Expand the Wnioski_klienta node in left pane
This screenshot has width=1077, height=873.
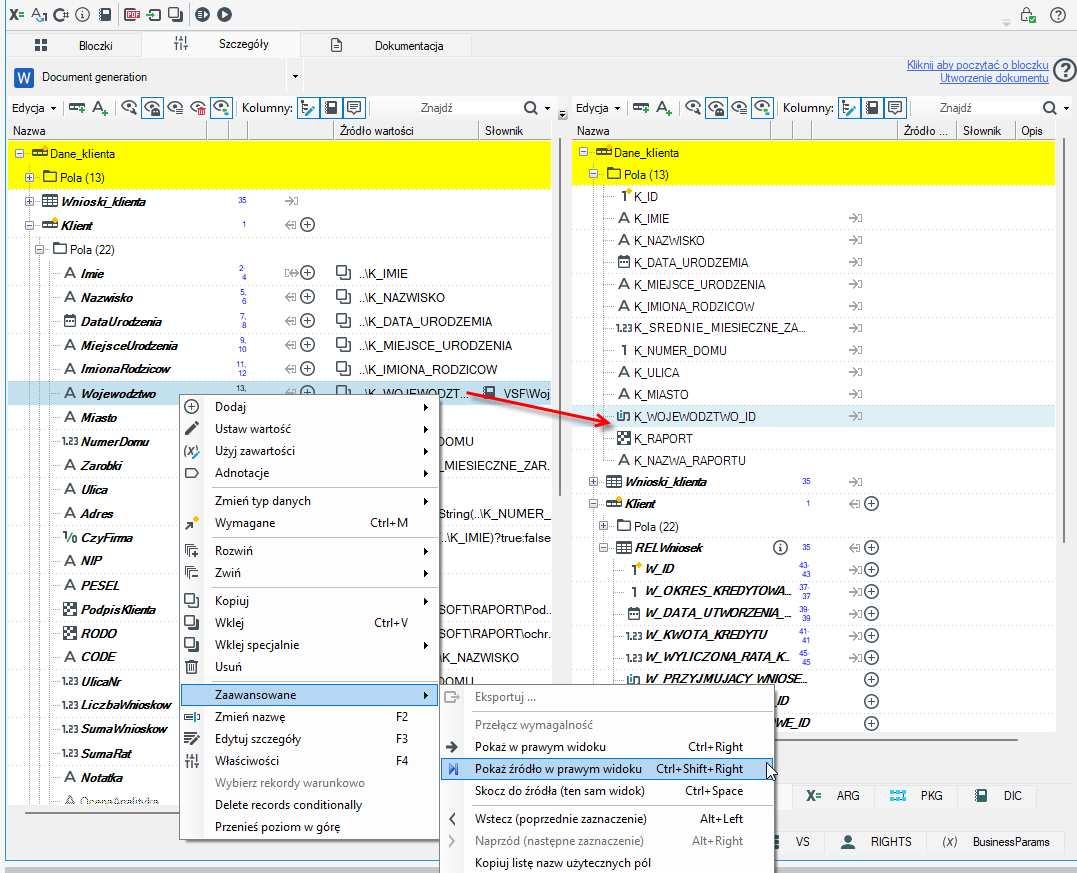click(29, 201)
